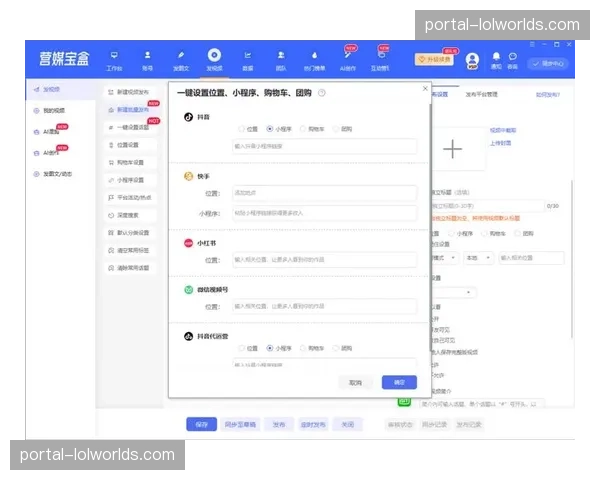Open the 团队 team icon in top bar

tap(281, 56)
